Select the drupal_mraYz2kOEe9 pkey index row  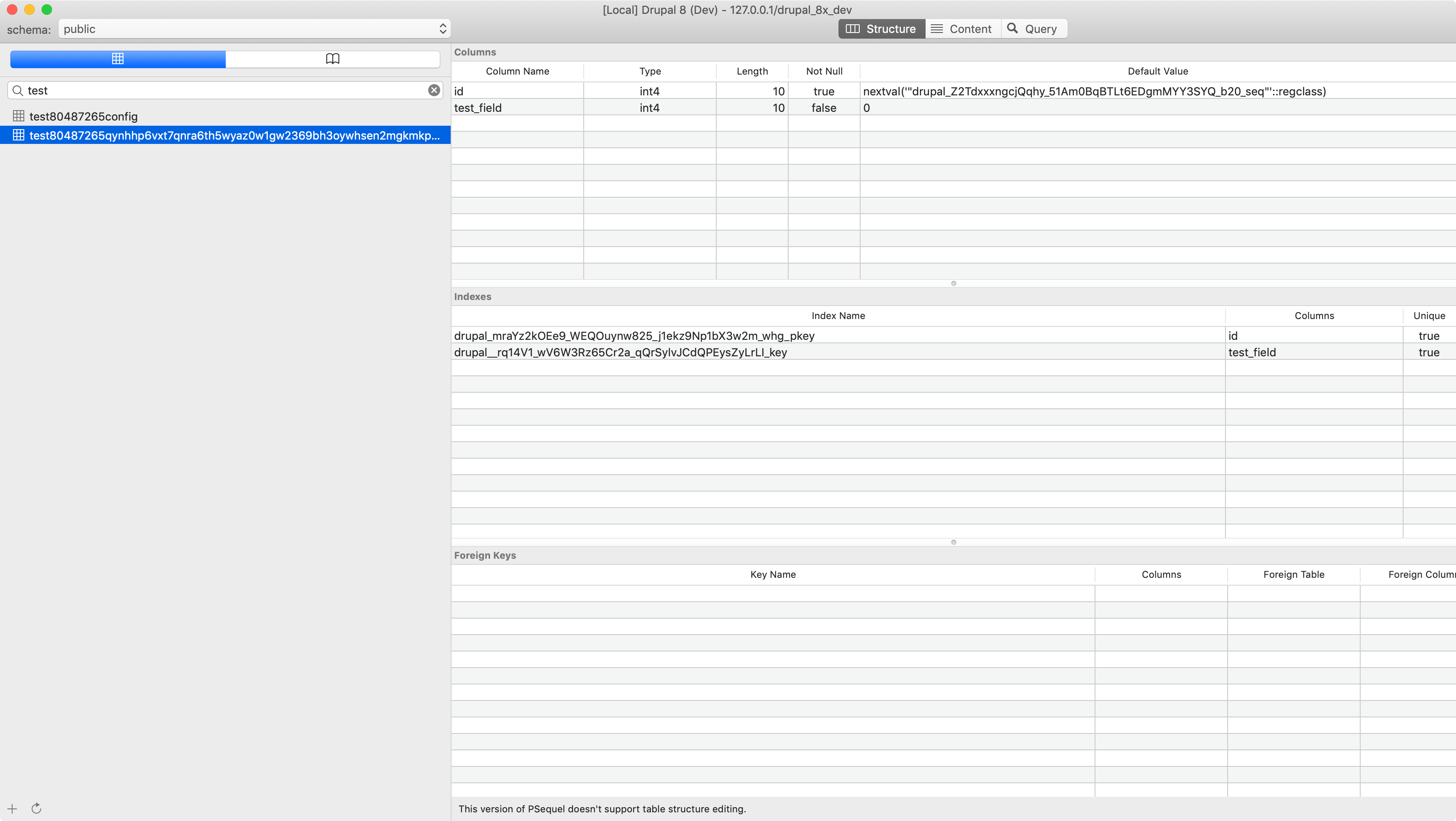coord(953,336)
